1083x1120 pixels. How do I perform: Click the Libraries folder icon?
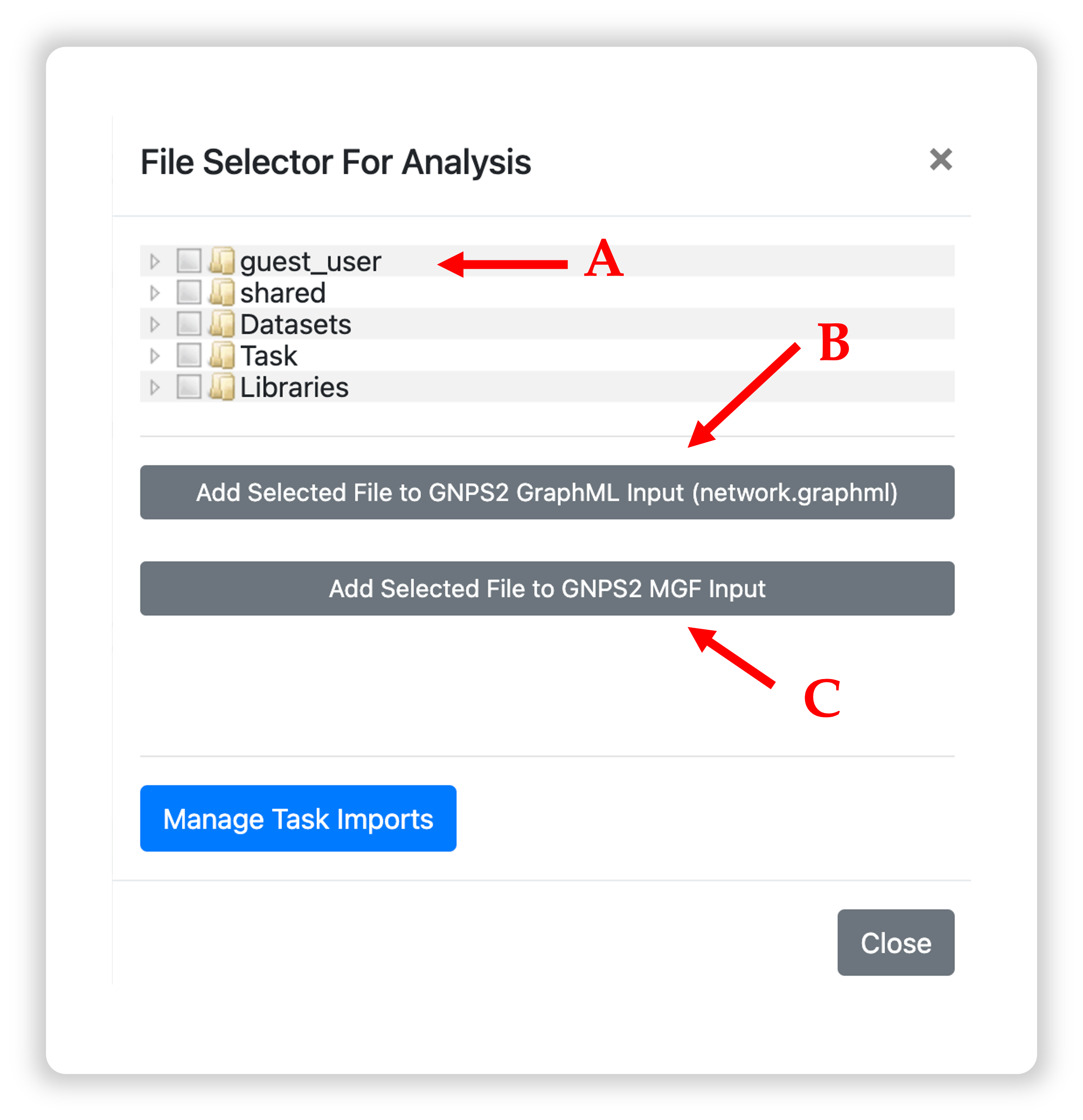[222, 386]
